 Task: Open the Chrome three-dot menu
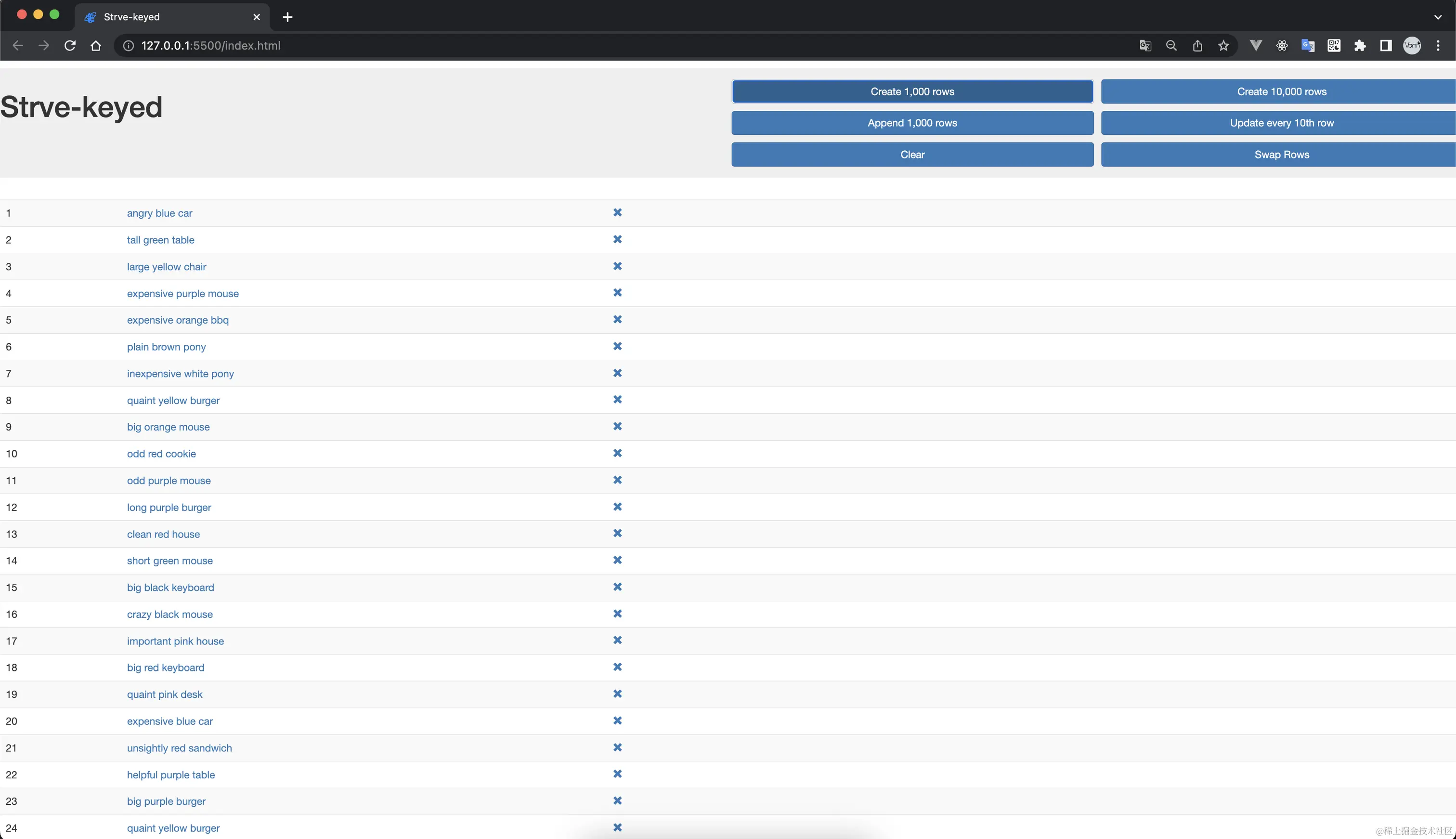[x=1438, y=46]
